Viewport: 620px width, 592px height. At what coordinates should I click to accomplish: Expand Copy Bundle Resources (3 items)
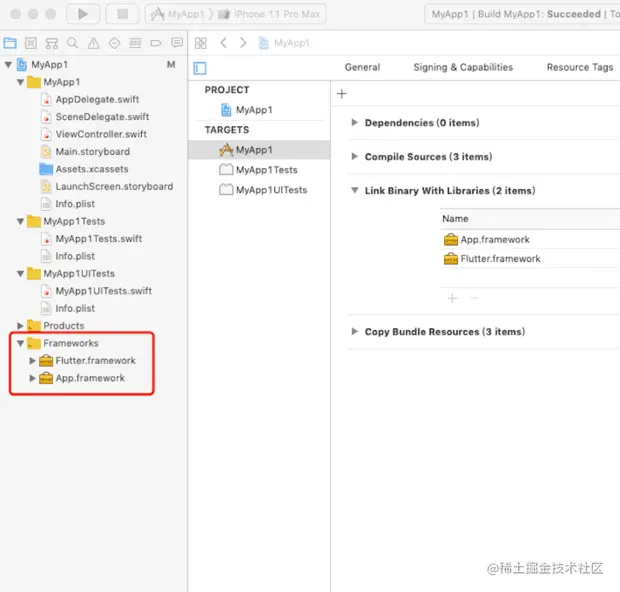click(355, 331)
